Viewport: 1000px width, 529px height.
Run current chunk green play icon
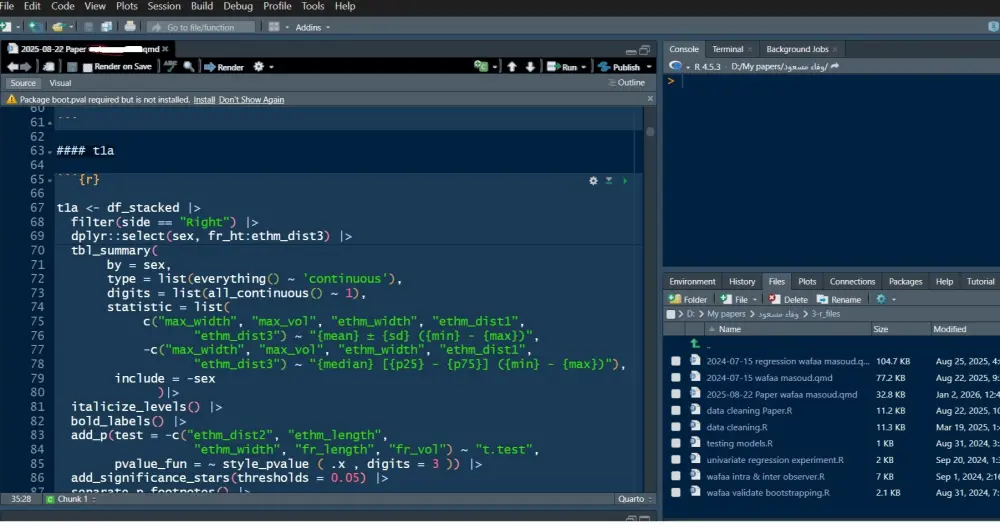625,181
